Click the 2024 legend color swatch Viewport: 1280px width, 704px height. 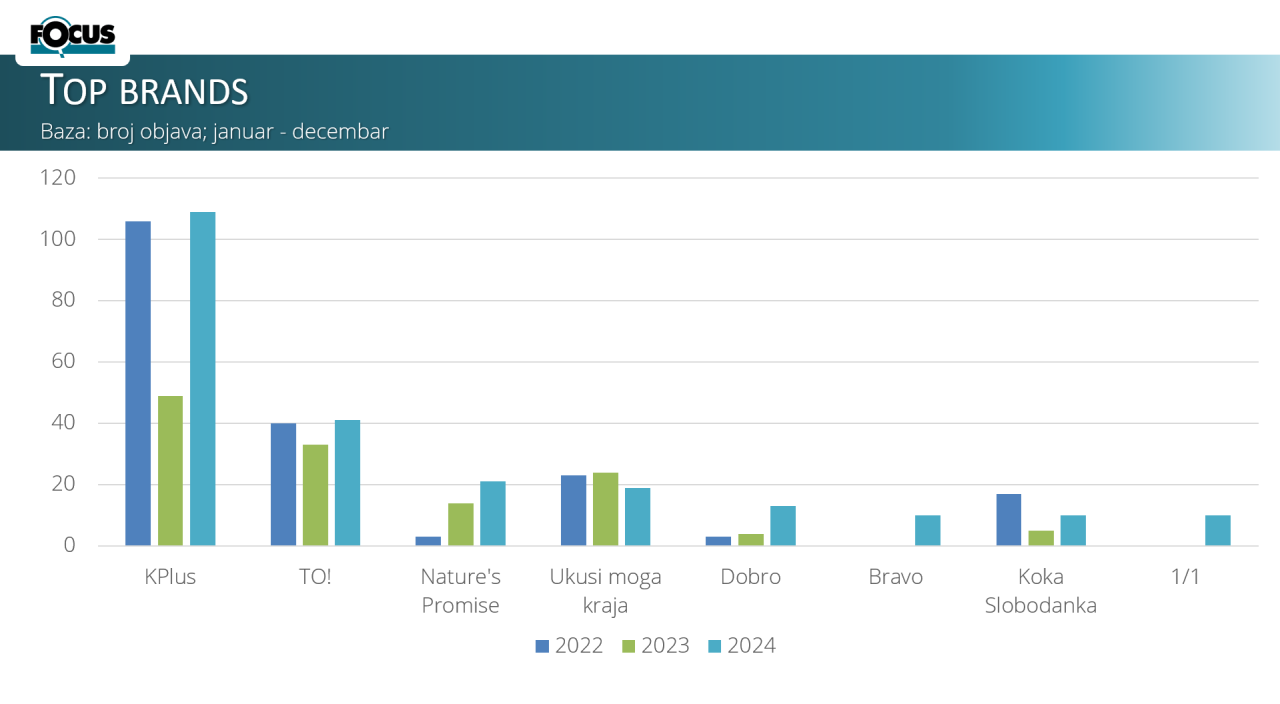715,646
